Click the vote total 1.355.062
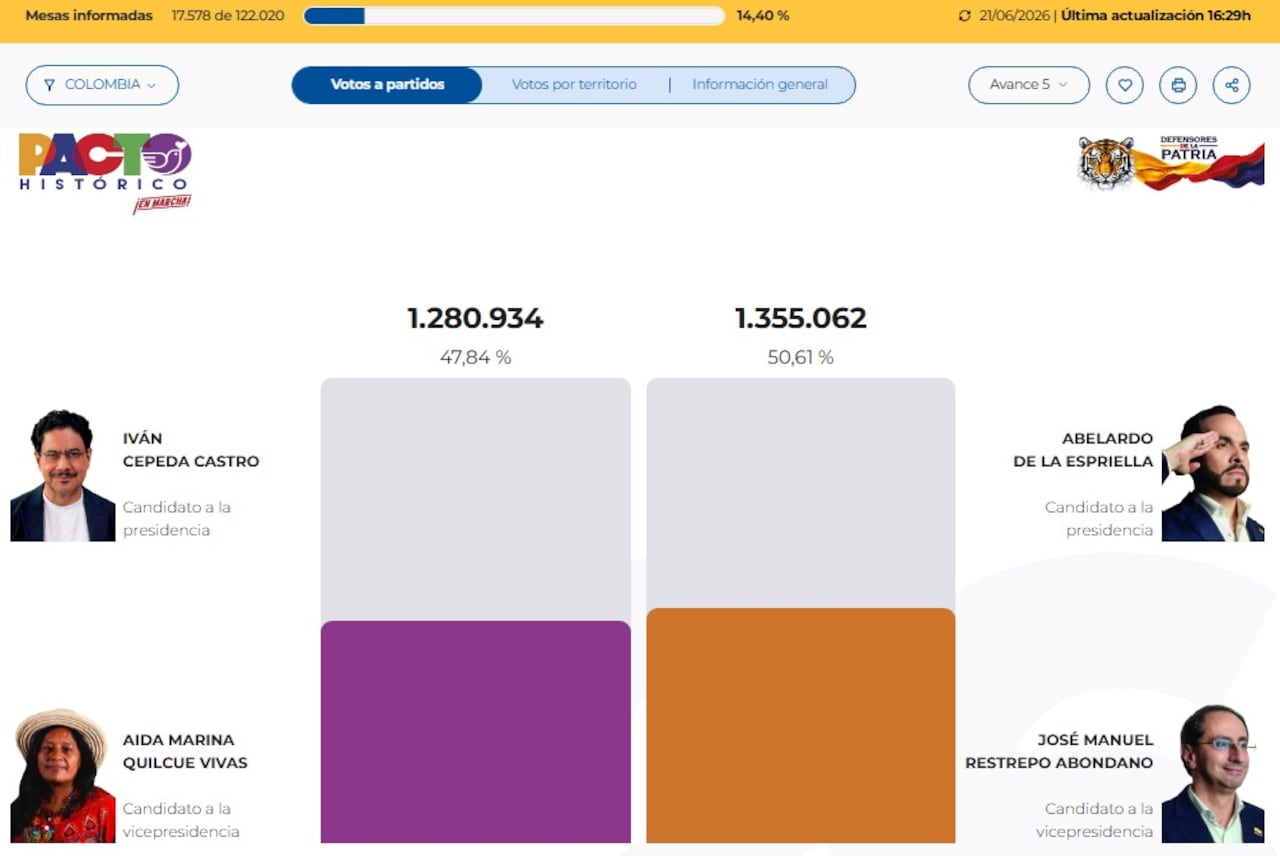The width and height of the screenshot is (1280, 856). [801, 319]
